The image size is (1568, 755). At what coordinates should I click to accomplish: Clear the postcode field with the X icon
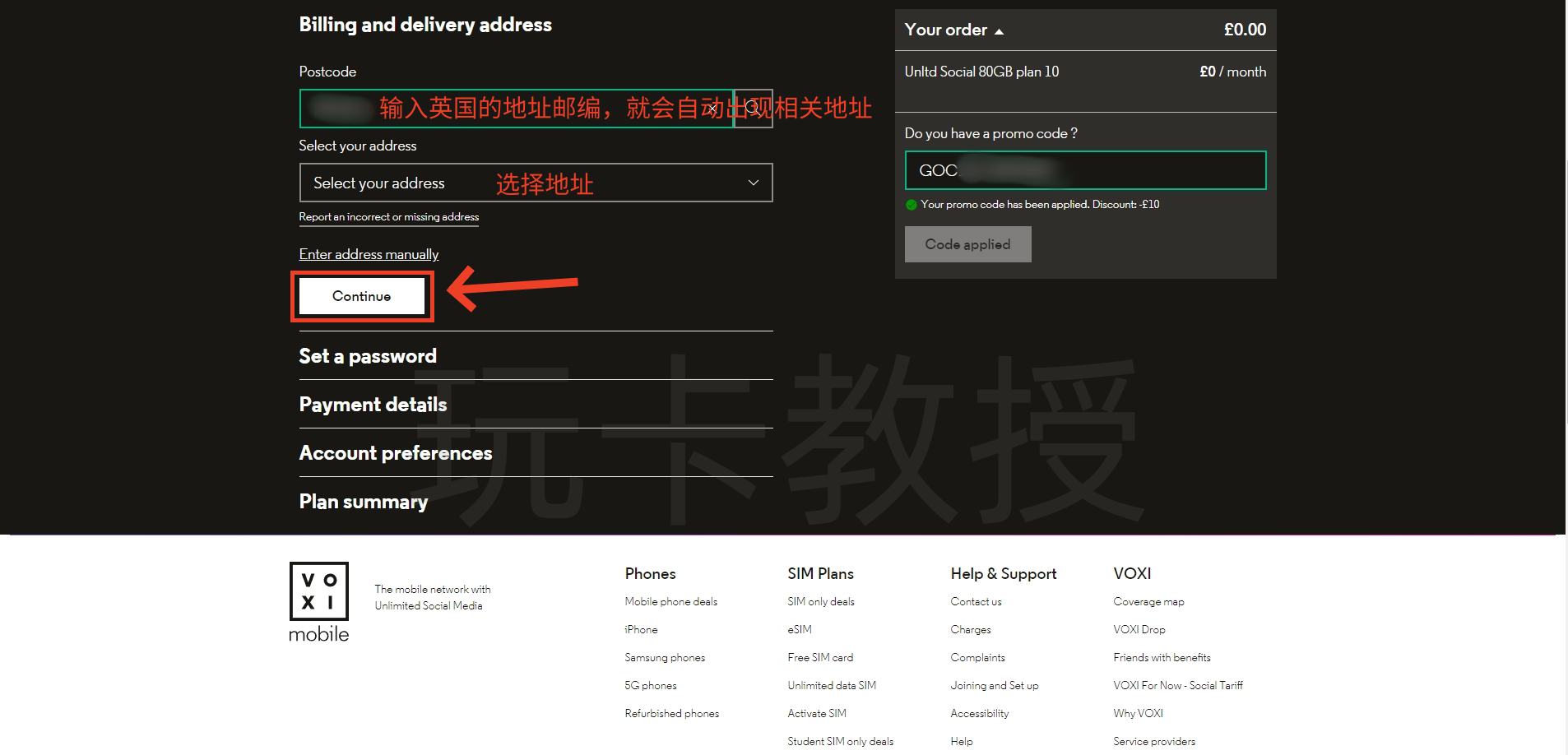pyautogui.click(x=712, y=109)
